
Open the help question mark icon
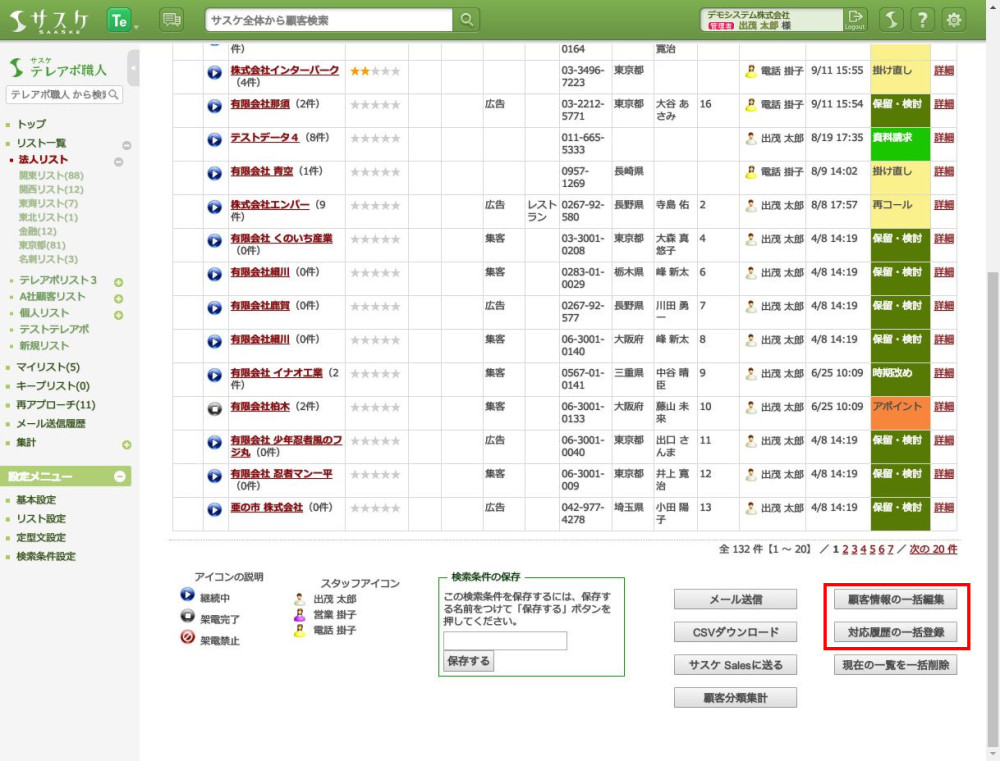923,20
